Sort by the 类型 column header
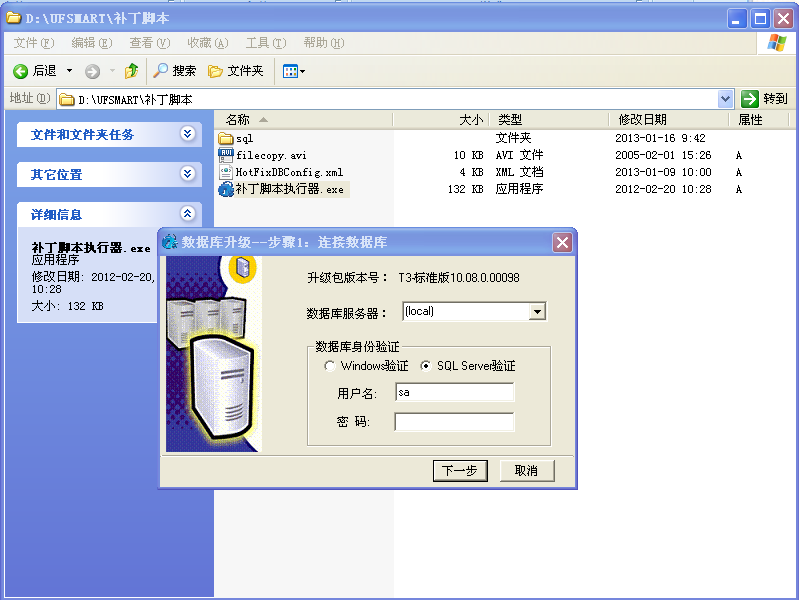 click(549, 120)
